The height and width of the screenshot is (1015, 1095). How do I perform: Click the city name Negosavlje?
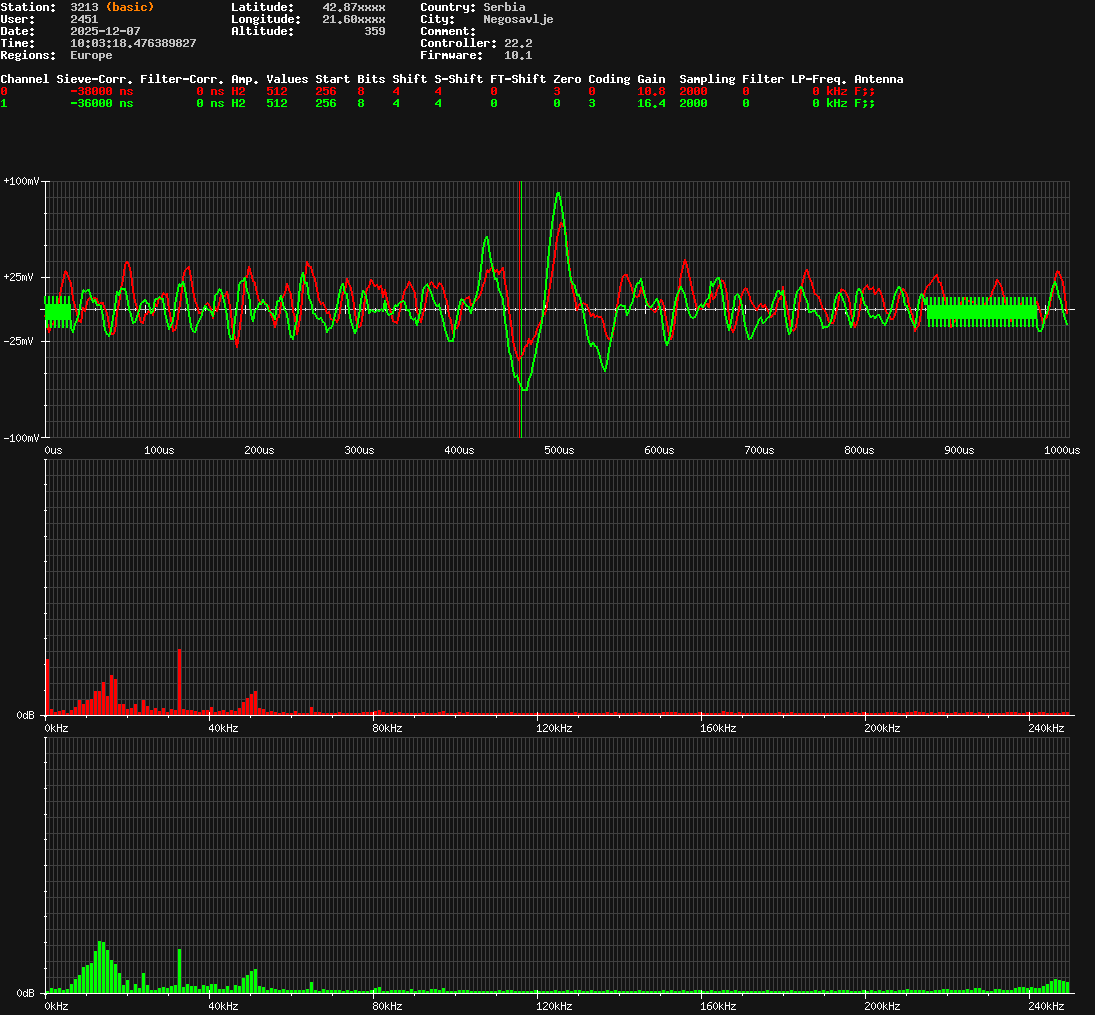tap(518, 19)
